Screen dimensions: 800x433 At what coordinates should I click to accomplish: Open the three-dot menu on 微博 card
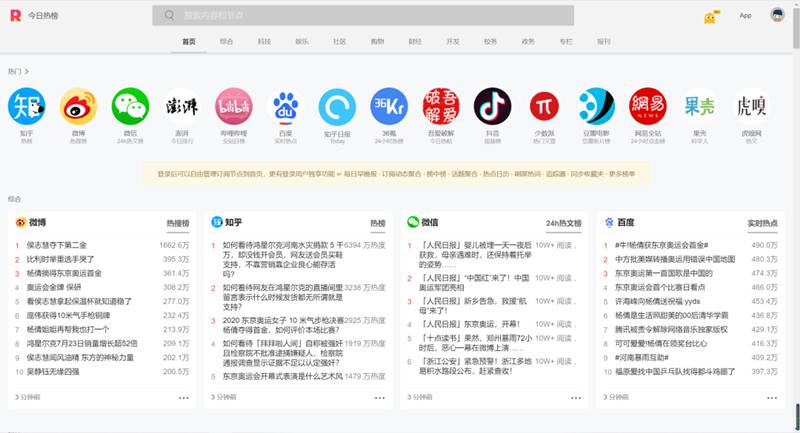coord(183,397)
